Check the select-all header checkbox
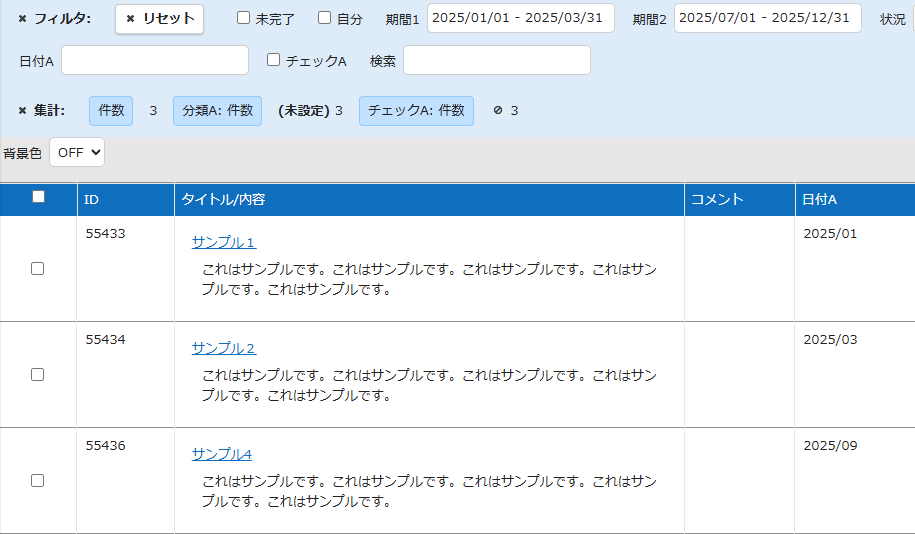The image size is (915, 534). tap(39, 197)
